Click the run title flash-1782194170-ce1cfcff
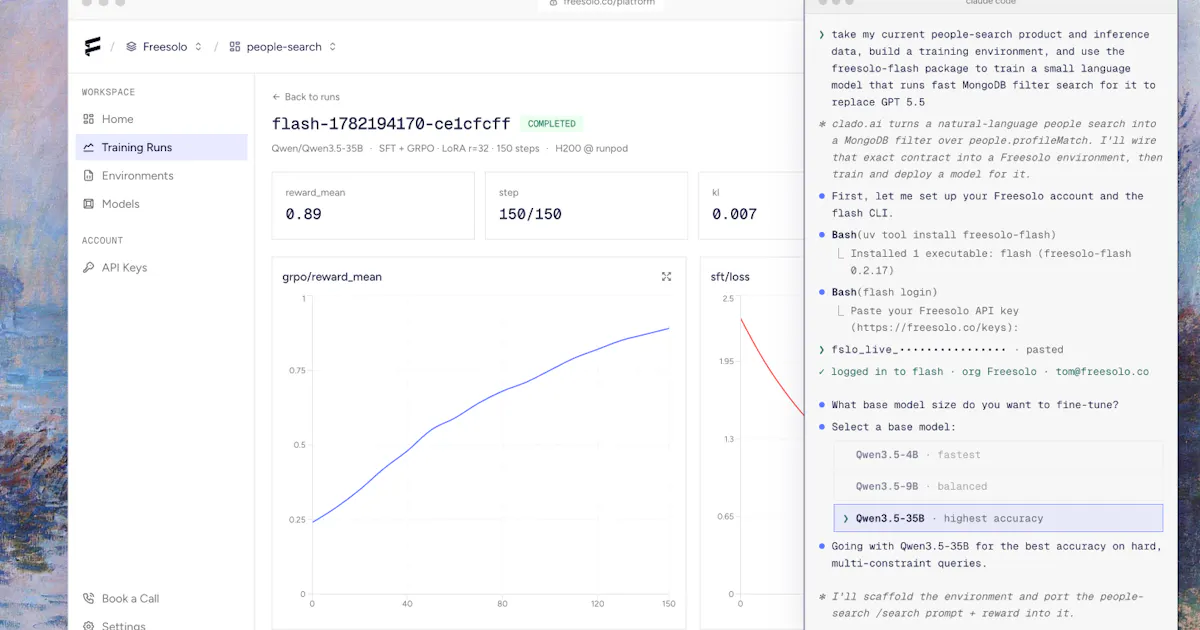The width and height of the screenshot is (1200, 630). [391, 124]
